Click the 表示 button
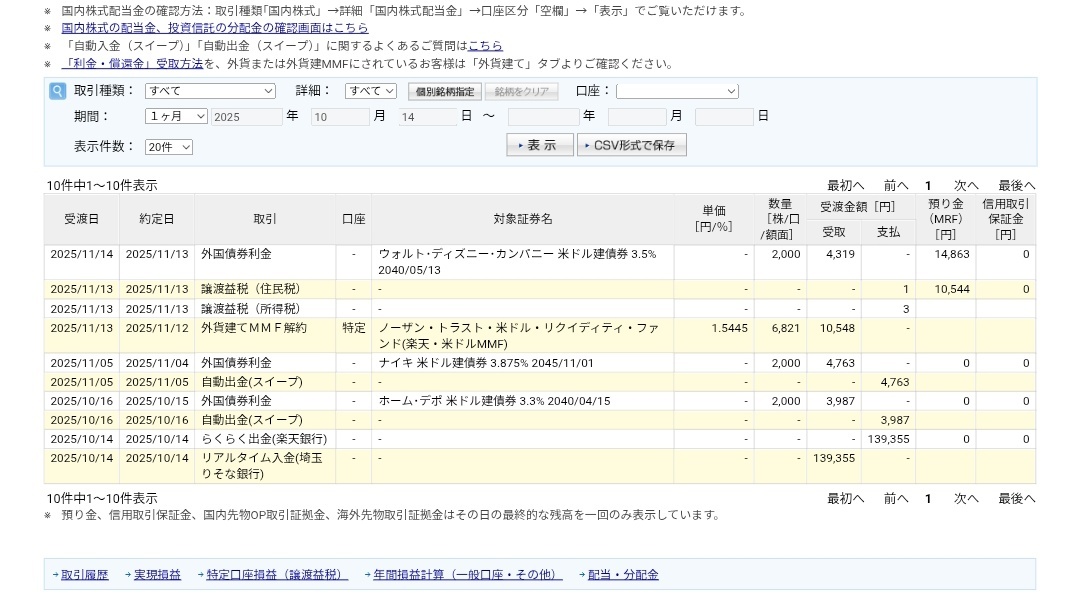The image size is (1080, 608). [x=540, y=146]
